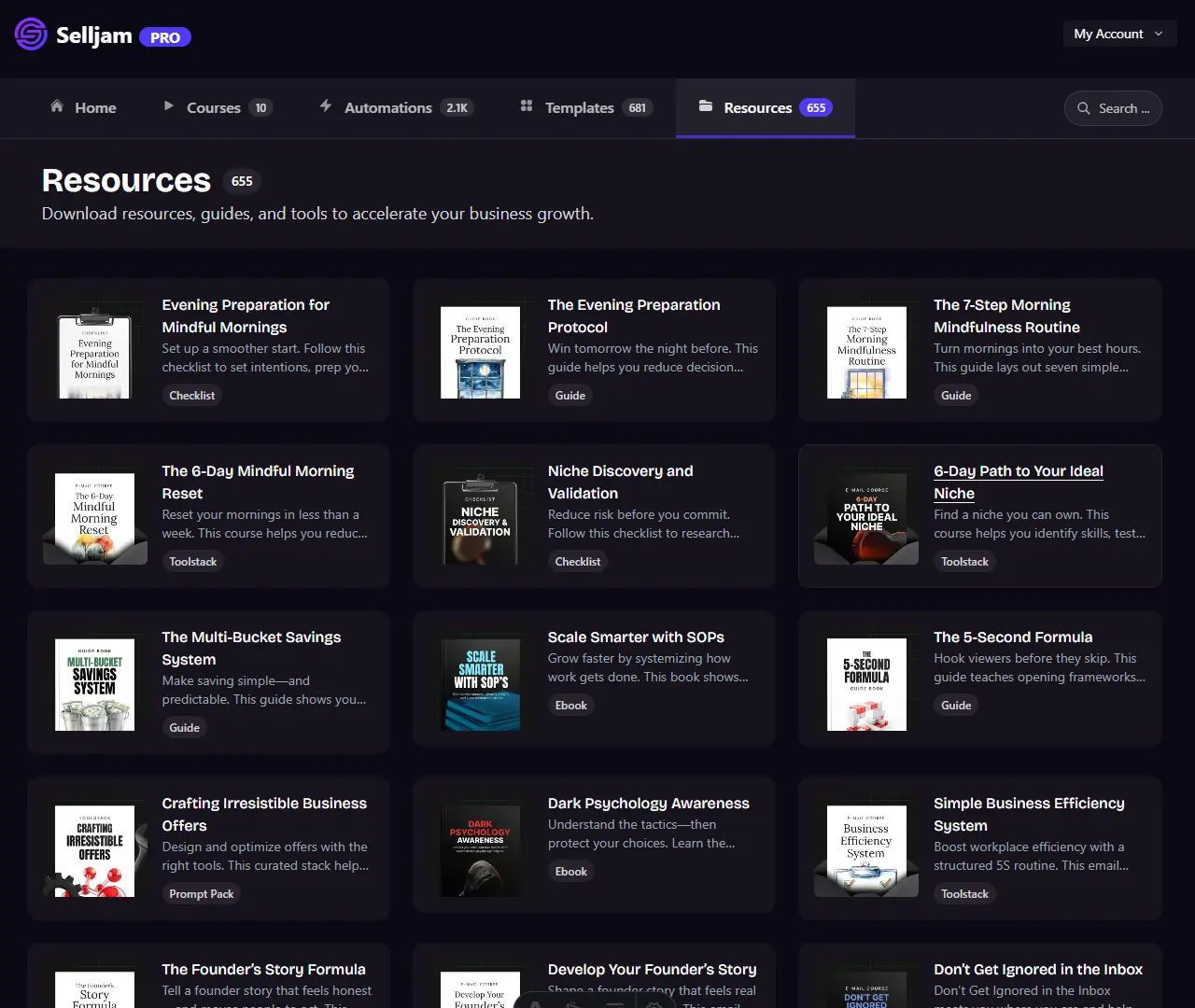Go to the Automations tab

pyautogui.click(x=388, y=108)
